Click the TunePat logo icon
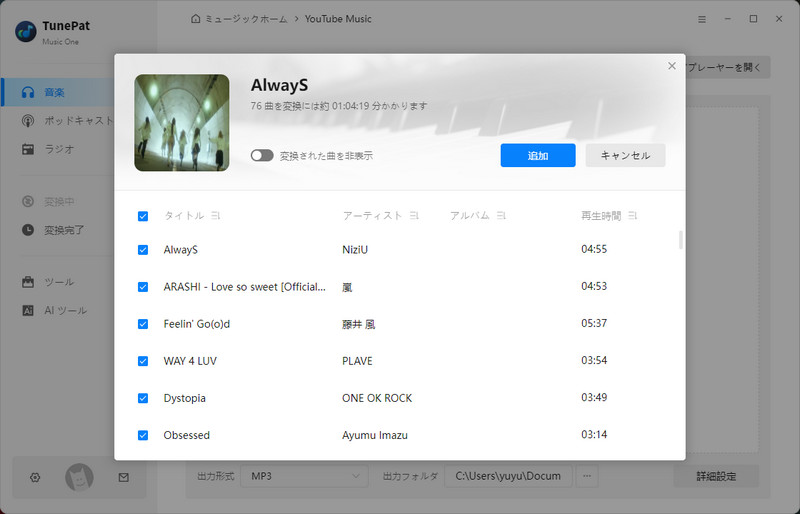The width and height of the screenshot is (800, 514). [26, 32]
